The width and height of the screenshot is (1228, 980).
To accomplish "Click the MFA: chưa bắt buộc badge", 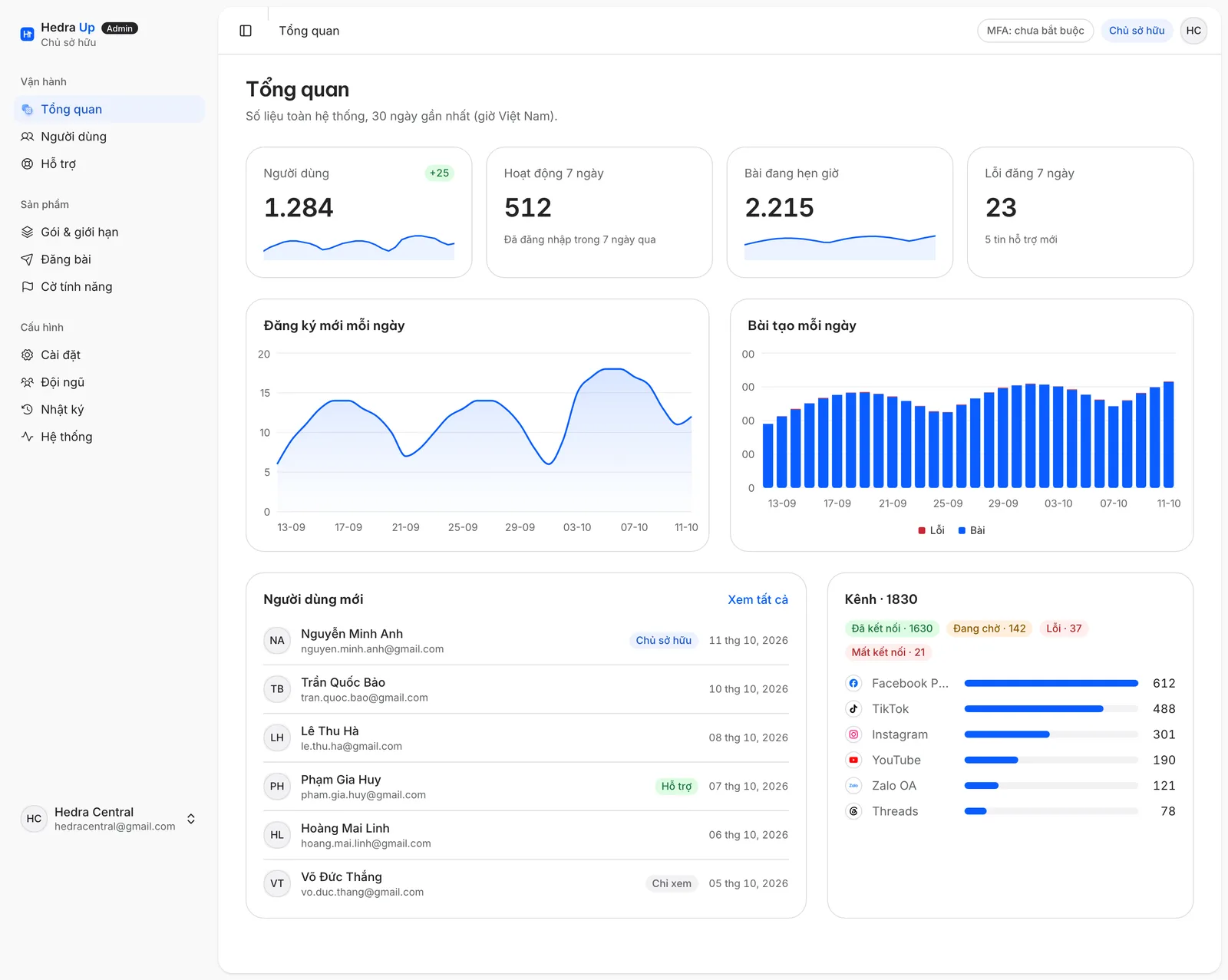I will click(x=1035, y=31).
